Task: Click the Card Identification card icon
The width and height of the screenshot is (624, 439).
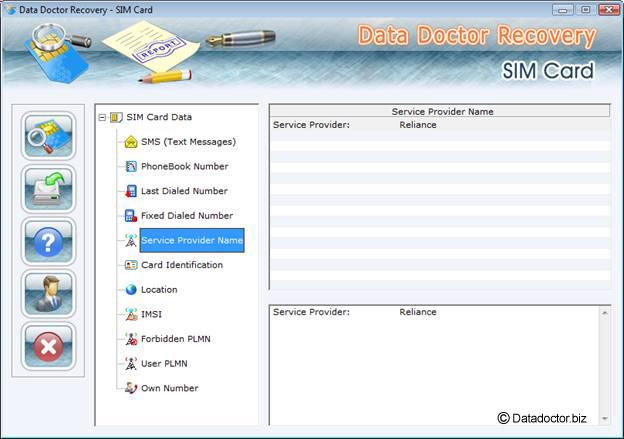Action: 131,265
